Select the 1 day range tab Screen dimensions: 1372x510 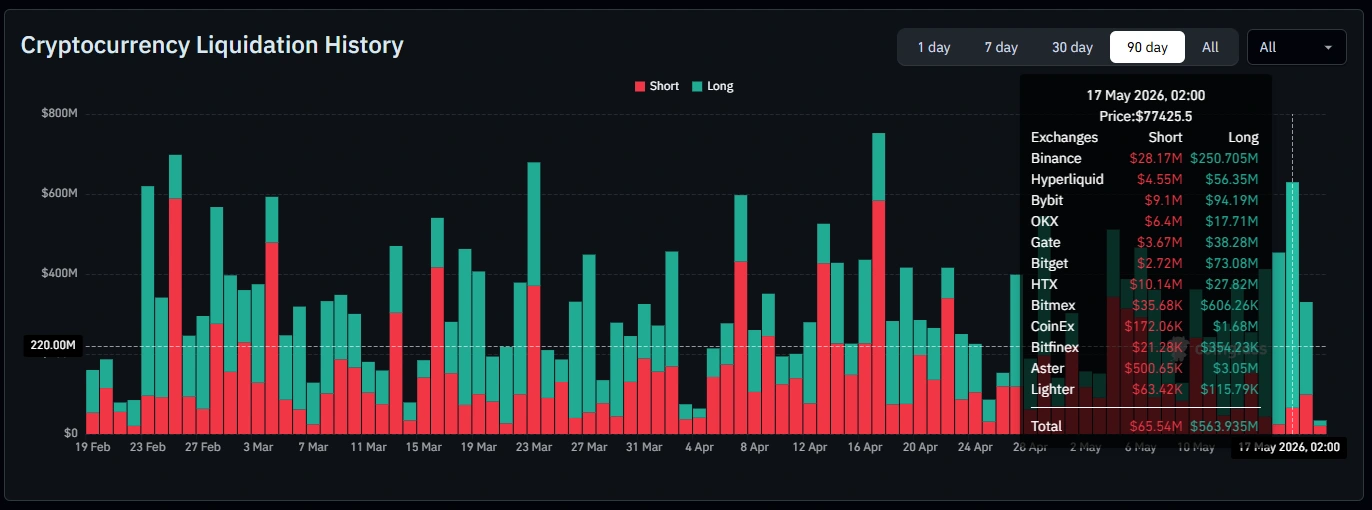point(934,47)
